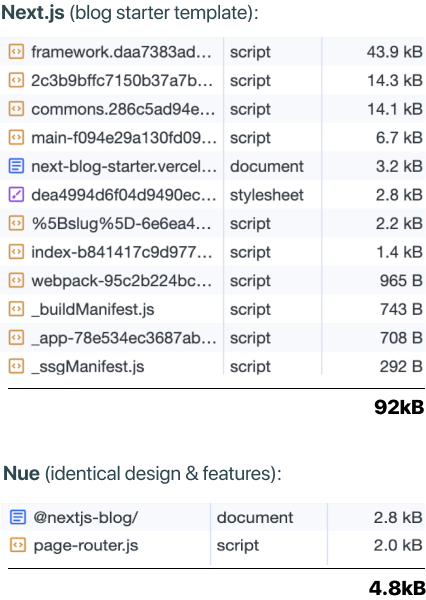Click the script icon beside framework.daa7383ad

(x=16, y=51)
